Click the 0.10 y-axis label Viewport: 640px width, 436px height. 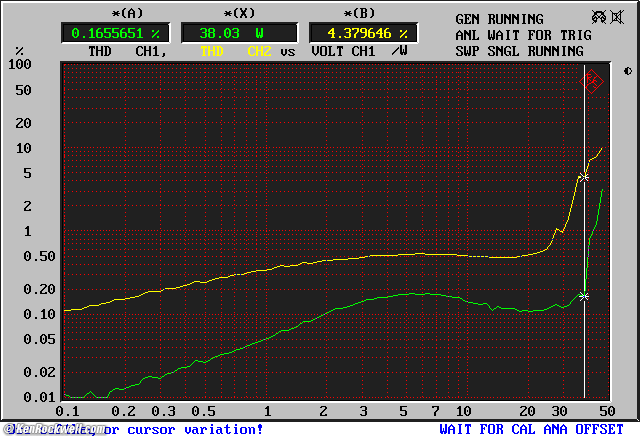39,314
